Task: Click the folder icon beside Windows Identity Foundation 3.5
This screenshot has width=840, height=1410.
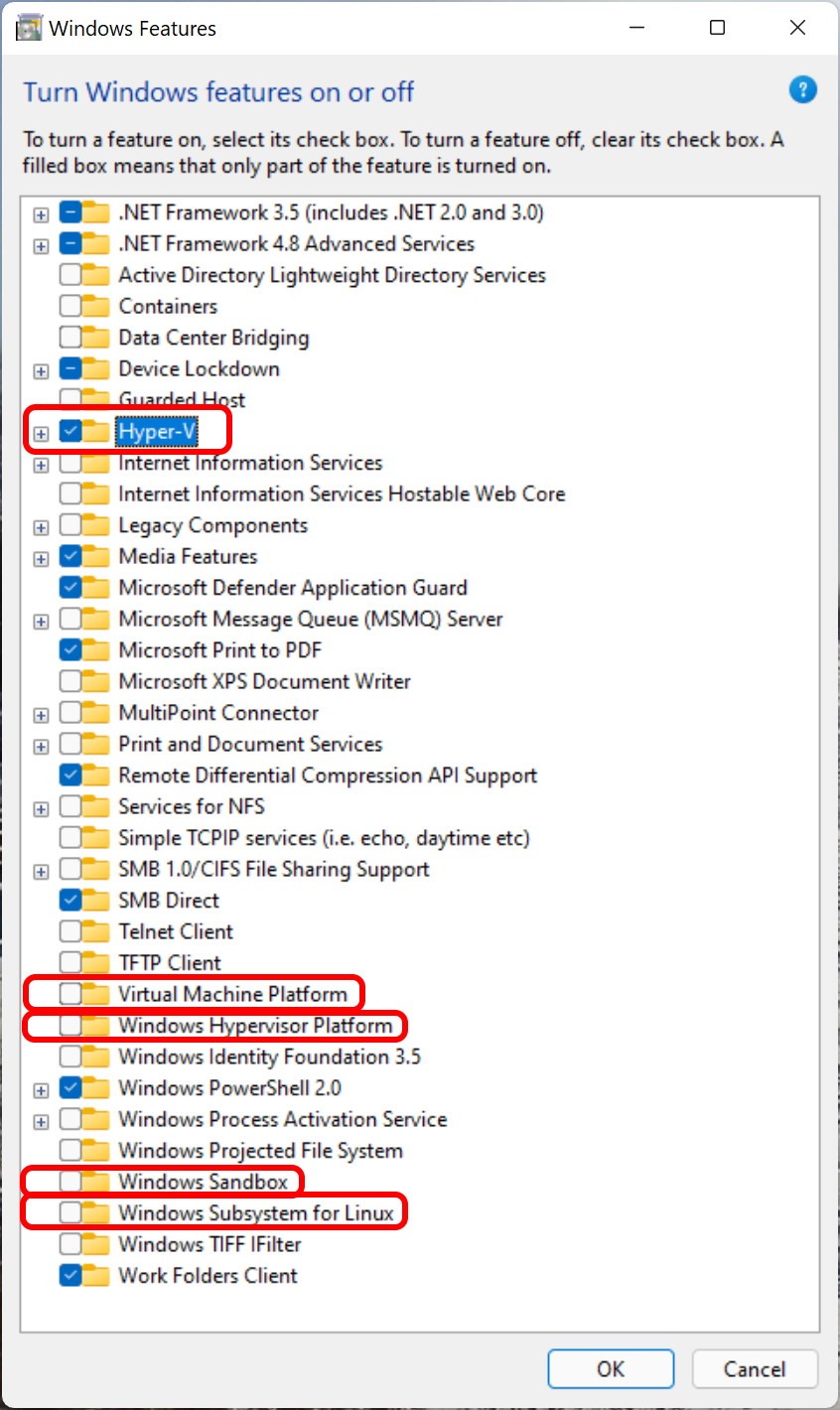Action: (x=96, y=1057)
